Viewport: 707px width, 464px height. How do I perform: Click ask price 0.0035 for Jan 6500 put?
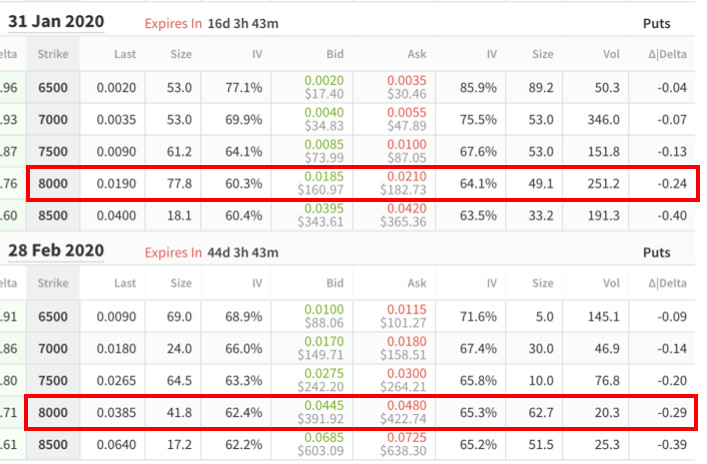pyautogui.click(x=406, y=80)
